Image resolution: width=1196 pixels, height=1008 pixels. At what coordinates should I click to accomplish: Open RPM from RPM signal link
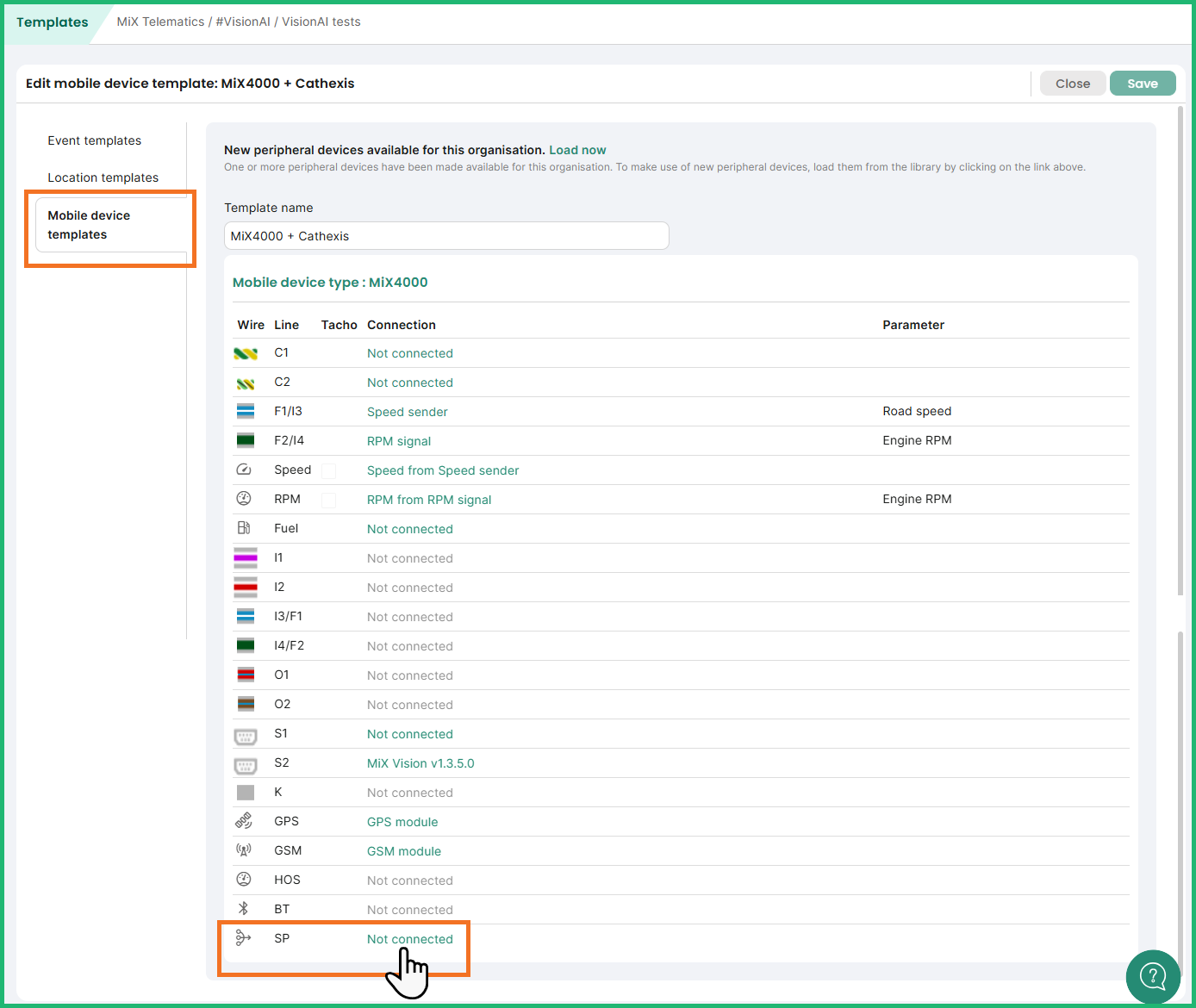click(429, 500)
